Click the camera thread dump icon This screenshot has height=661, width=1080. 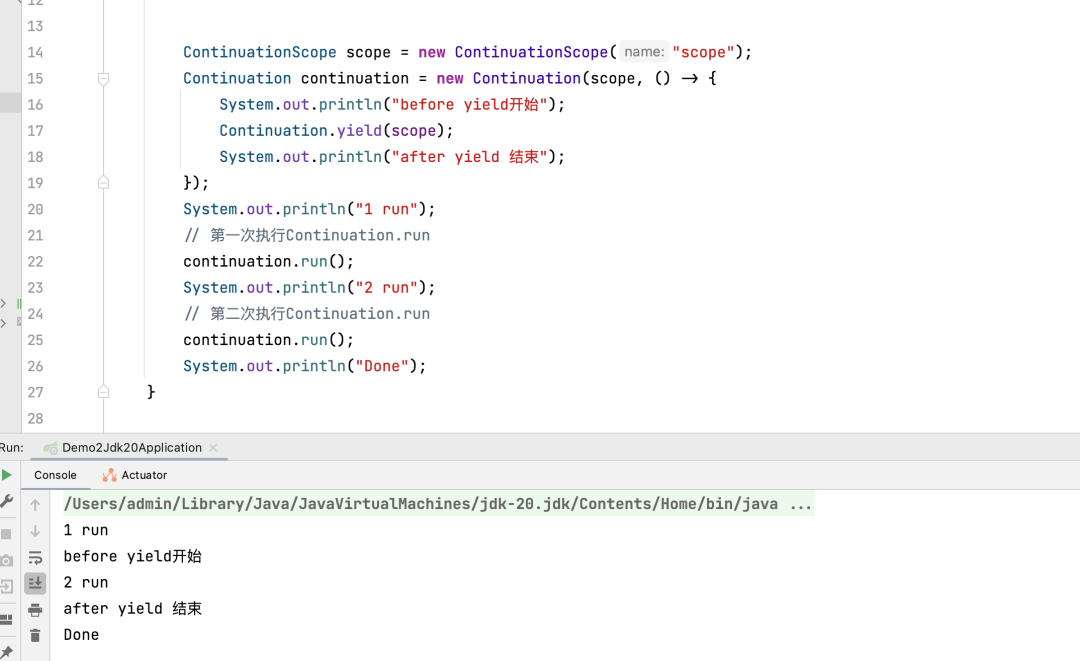(x=6, y=561)
